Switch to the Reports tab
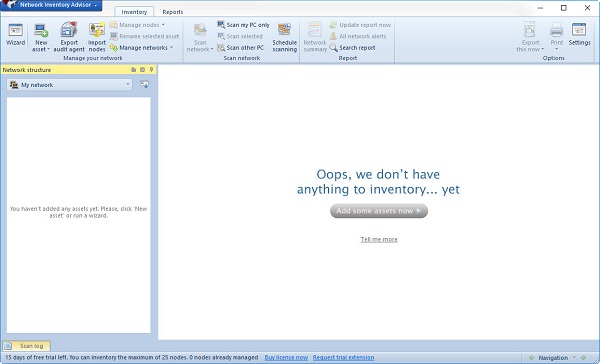Screen dimensions: 600x364 173,12
